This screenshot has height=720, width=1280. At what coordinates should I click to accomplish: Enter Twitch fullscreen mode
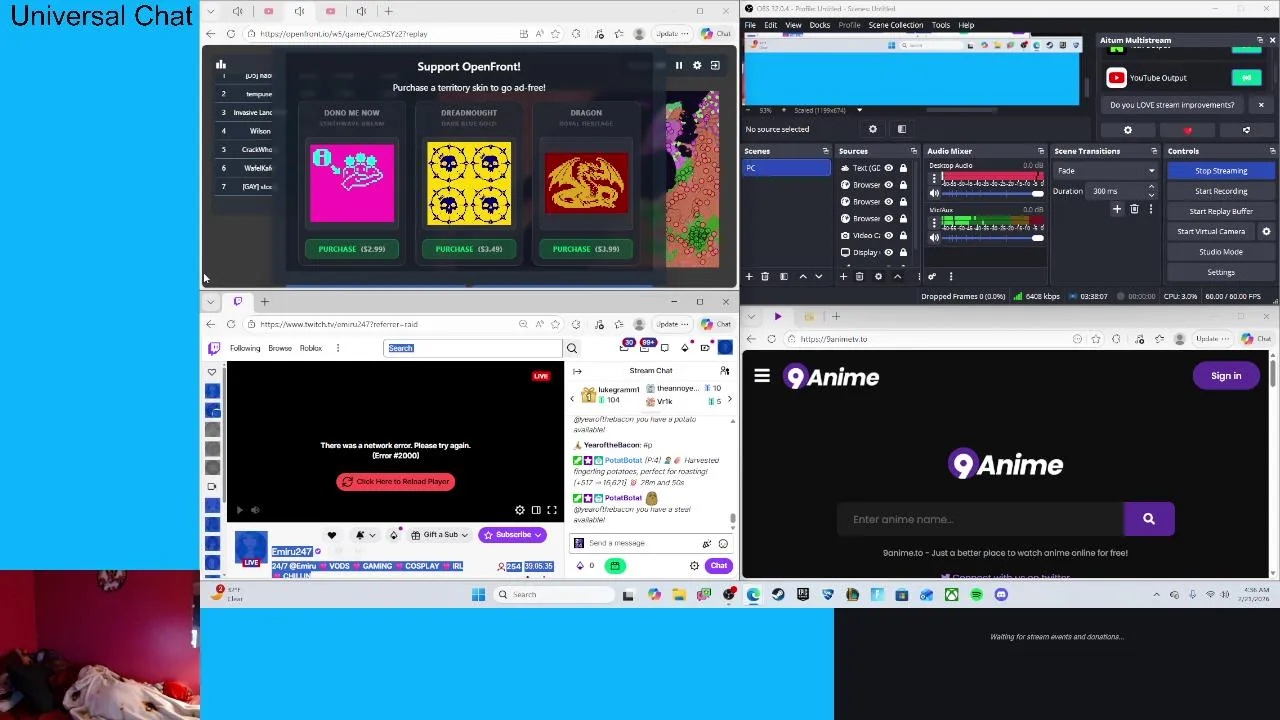click(x=552, y=510)
